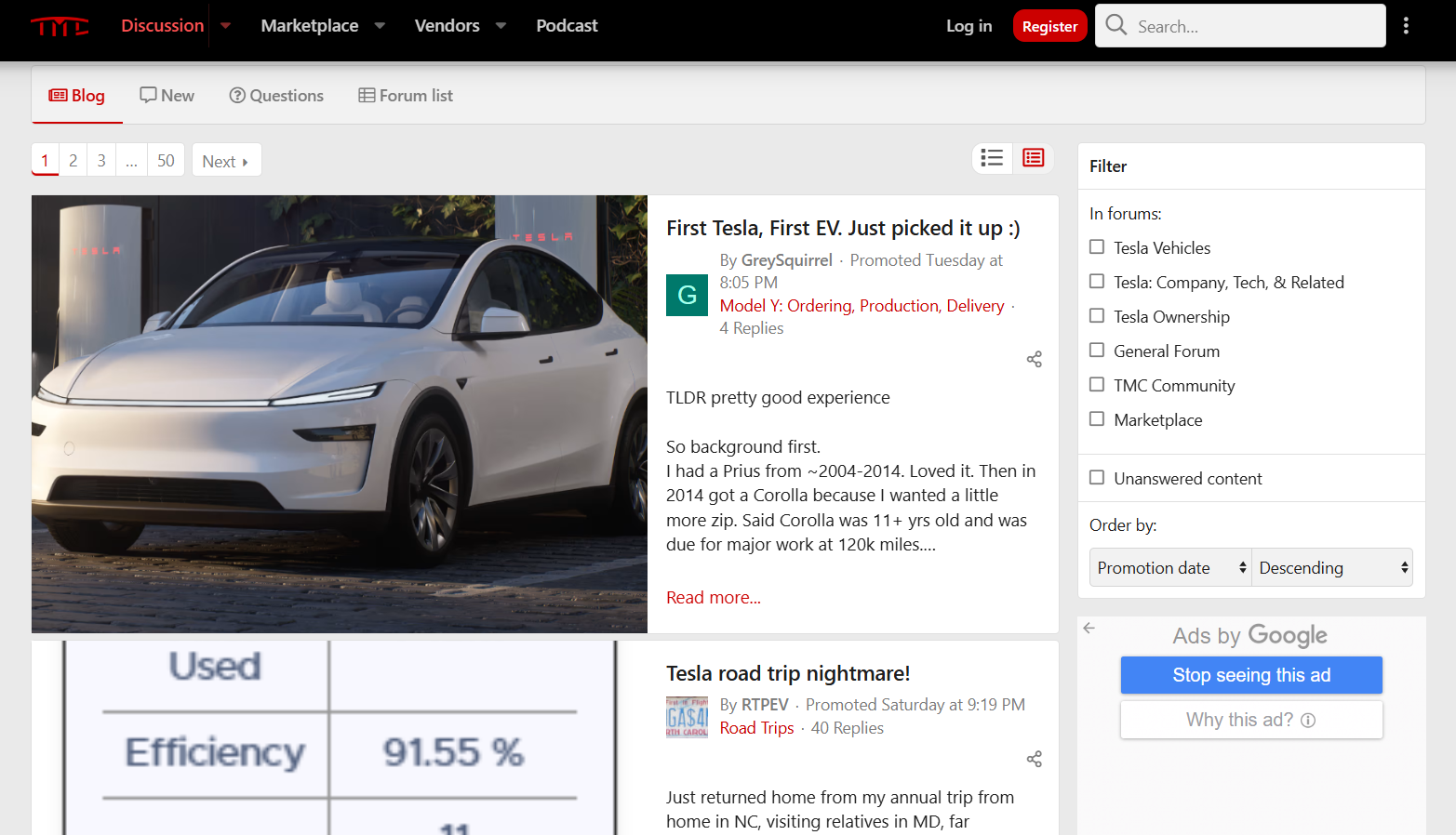1456x835 pixels.
Task: Open the Promotion date order dropdown
Action: click(1170, 567)
